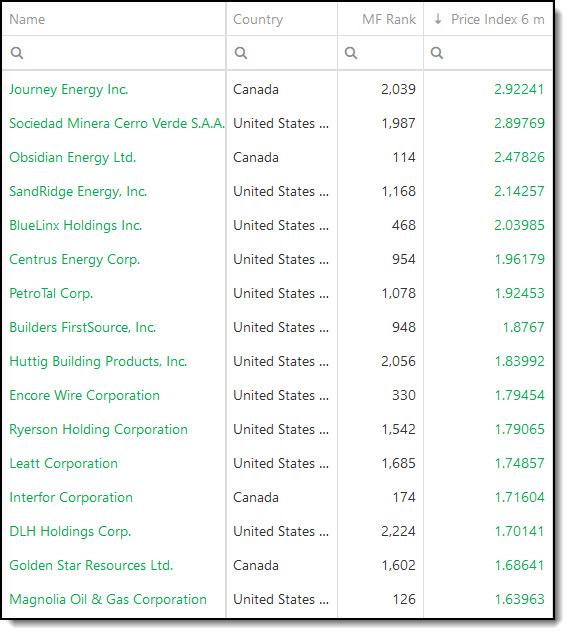
Task: Sort by the Country column header
Action: [258, 19]
